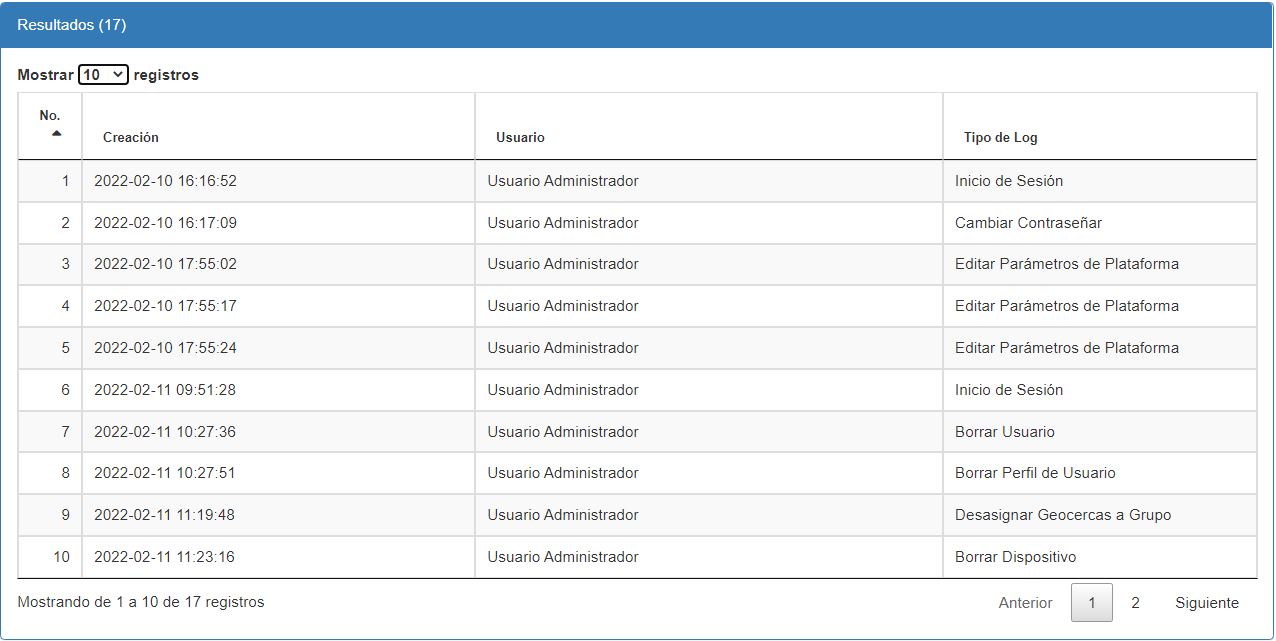The image size is (1276, 641).
Task: Click Usuario Administrador in row 3
Action: (x=562, y=264)
